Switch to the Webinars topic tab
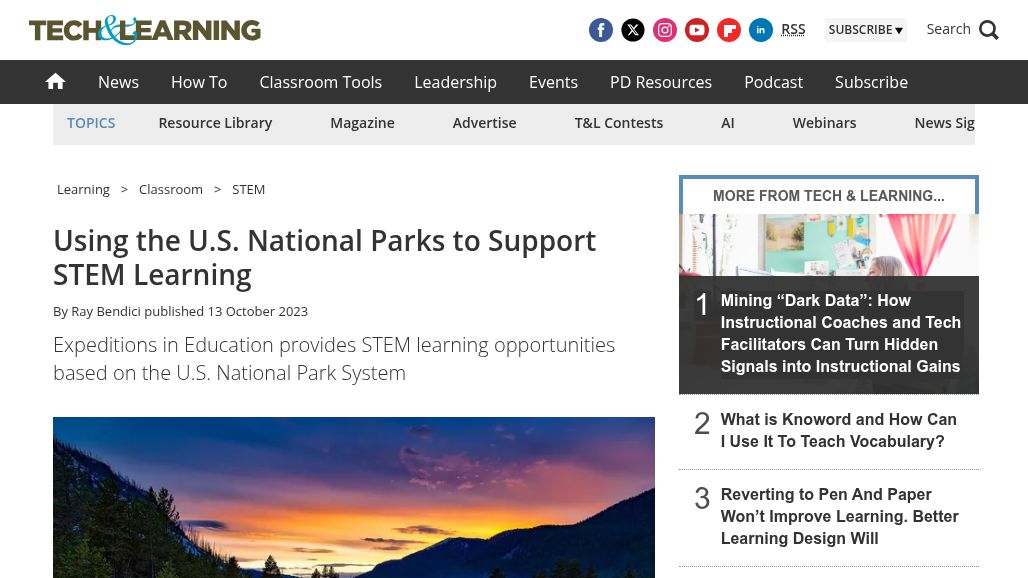Viewport: 1028px width, 578px height. point(824,123)
